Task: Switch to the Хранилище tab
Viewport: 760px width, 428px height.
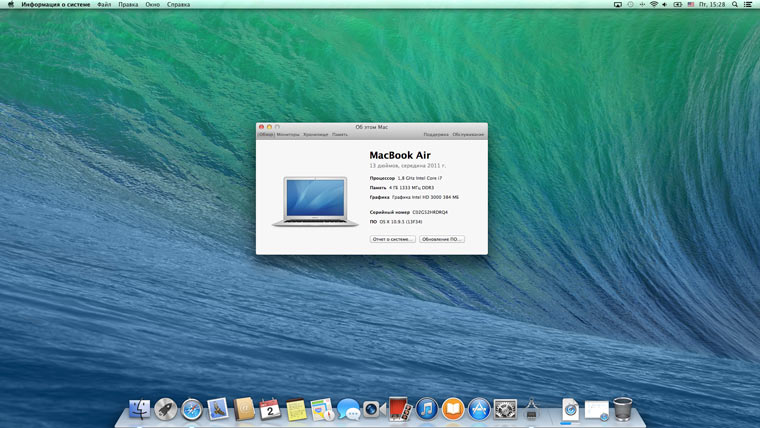Action: pos(316,134)
